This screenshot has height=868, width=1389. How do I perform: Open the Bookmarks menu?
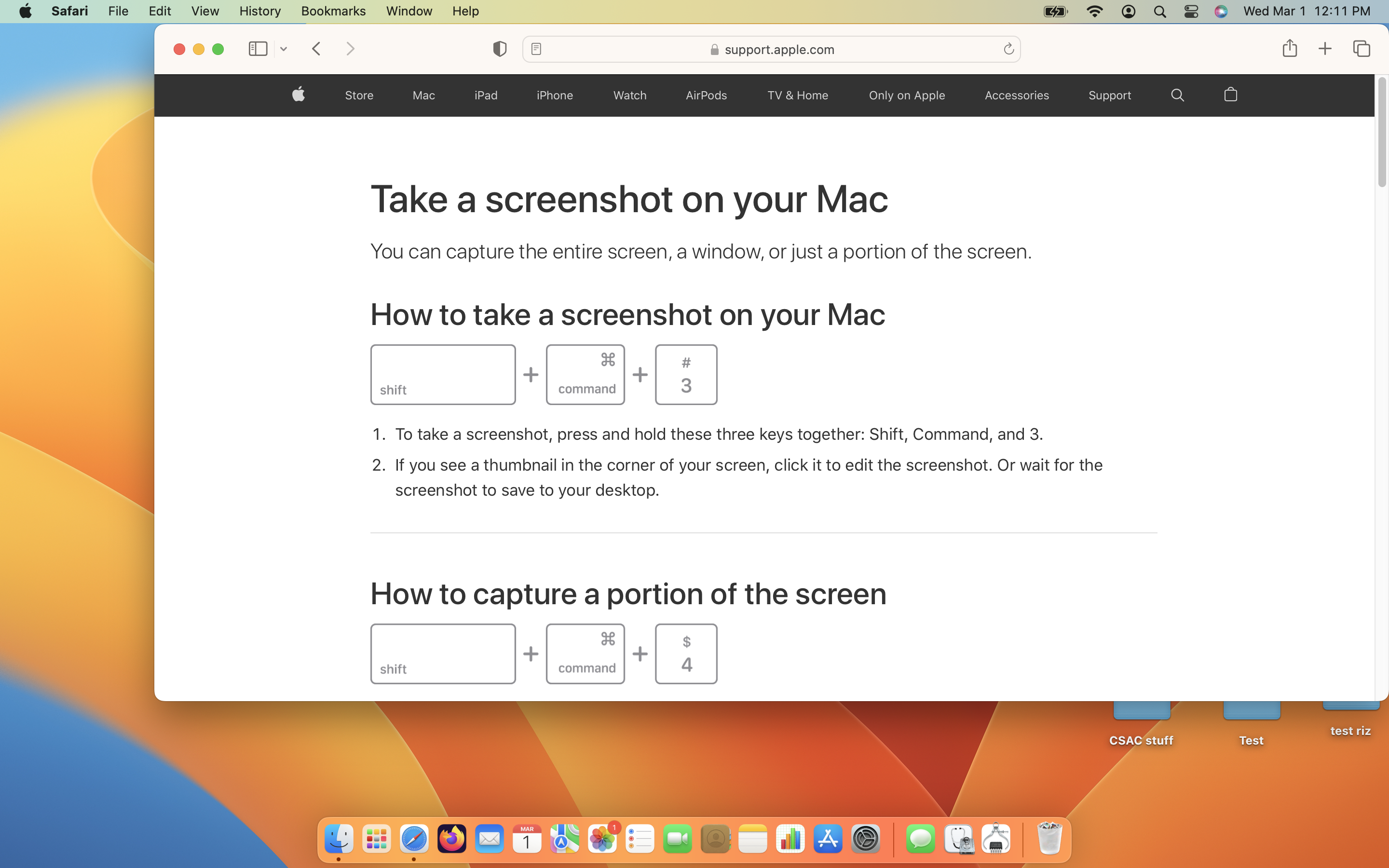(333, 11)
